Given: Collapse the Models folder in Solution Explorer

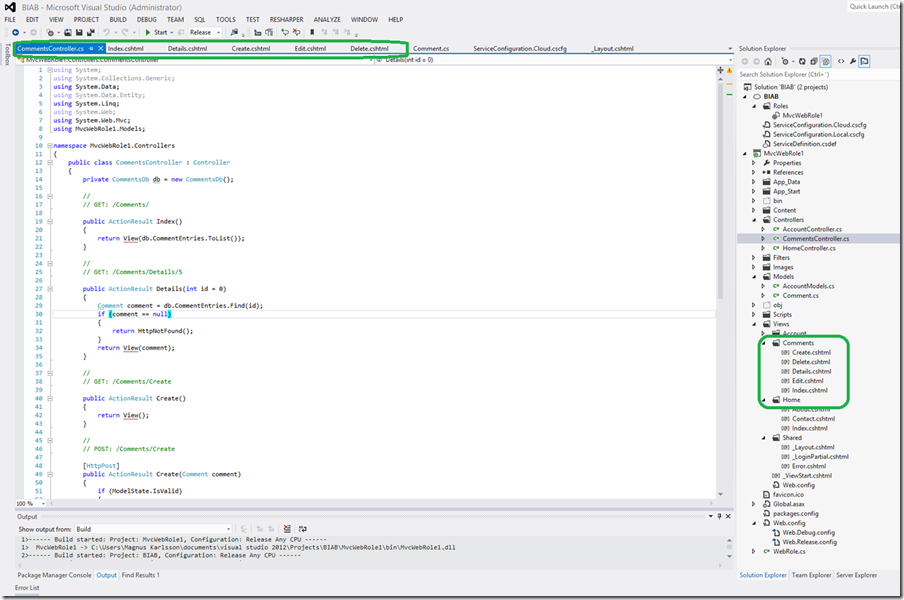Looking at the screenshot, I should (x=754, y=277).
